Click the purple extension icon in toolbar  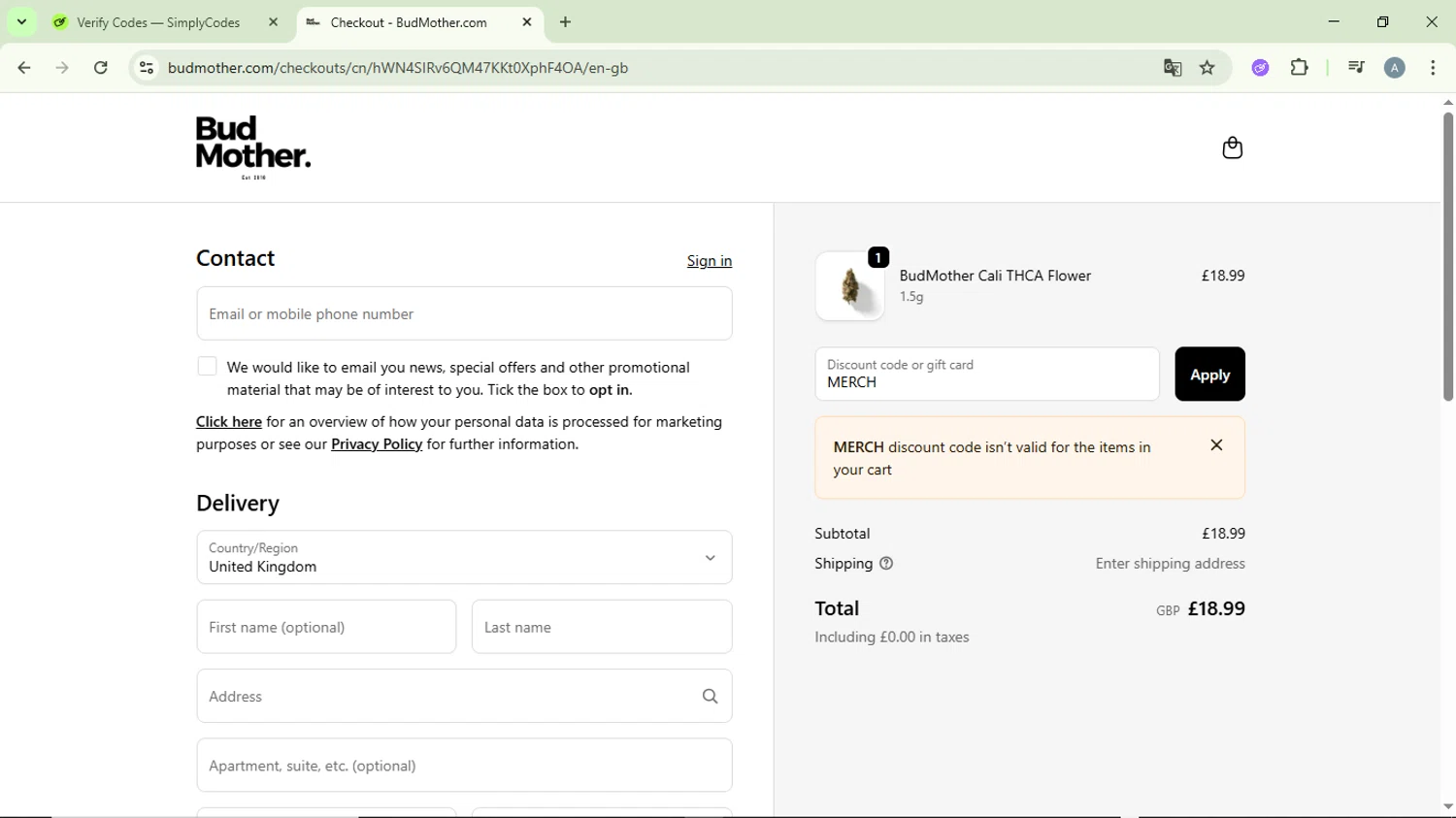1260,68
